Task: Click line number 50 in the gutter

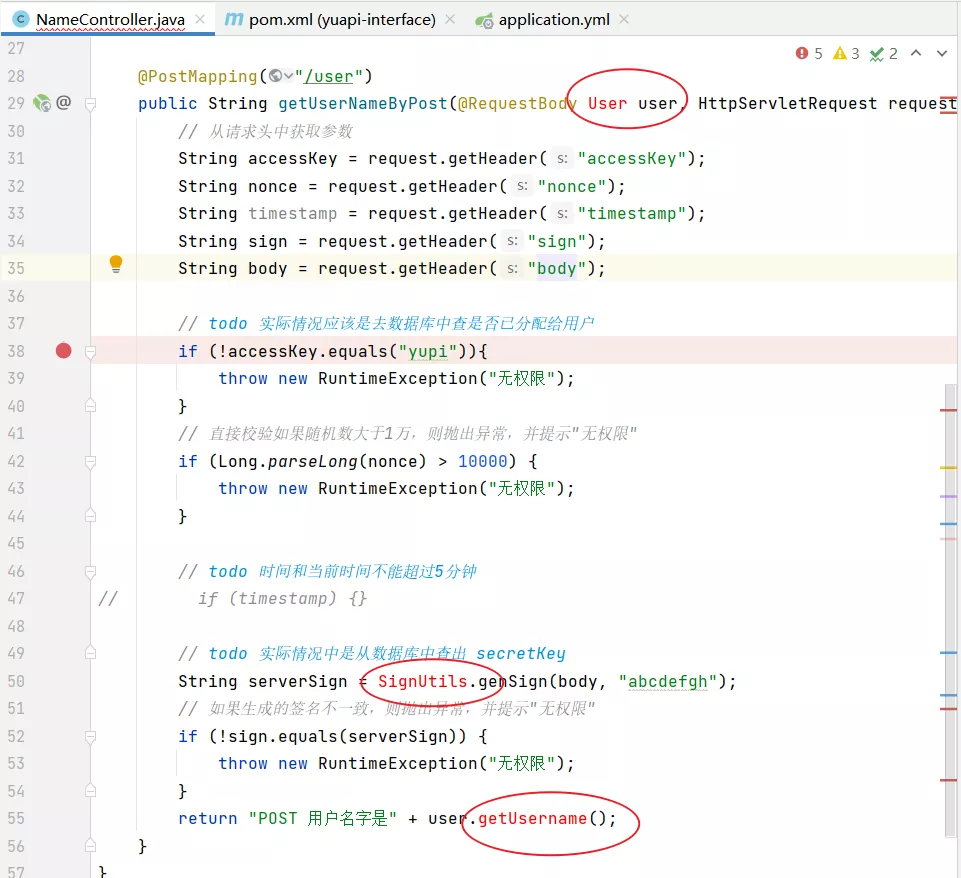Action: pos(17,681)
